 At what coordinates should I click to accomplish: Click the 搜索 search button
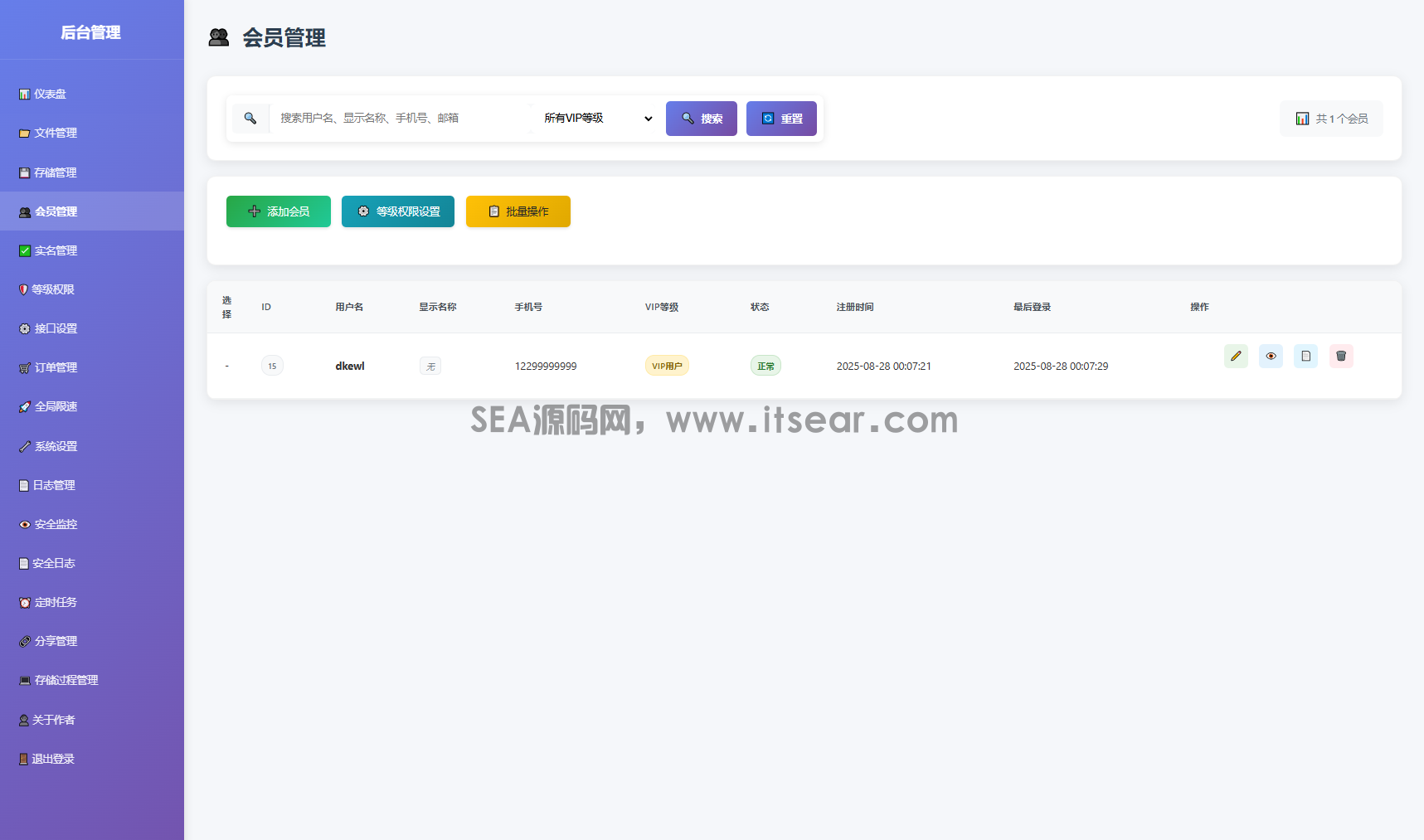pos(702,119)
